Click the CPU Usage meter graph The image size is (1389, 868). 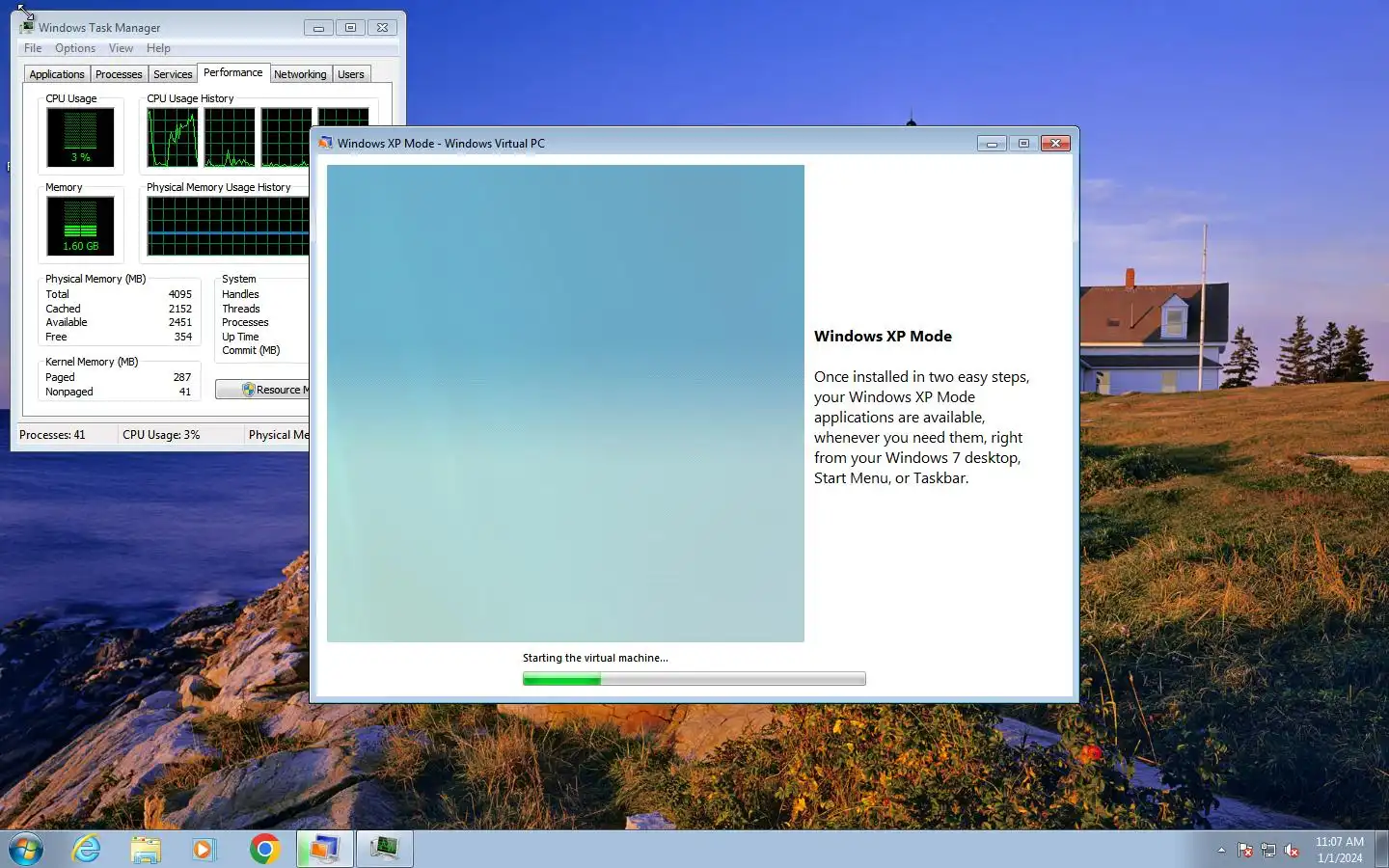click(x=80, y=137)
